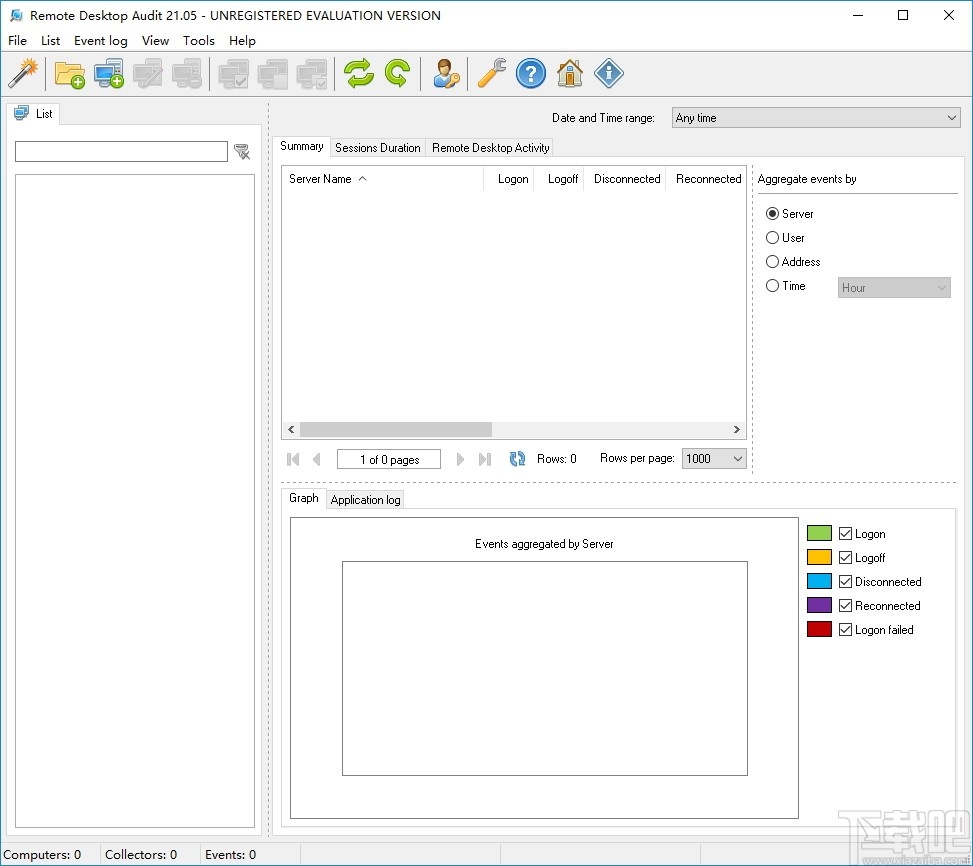This screenshot has height=866, width=973.
Task: Open program settings with the wrench icon
Action: [x=490, y=73]
